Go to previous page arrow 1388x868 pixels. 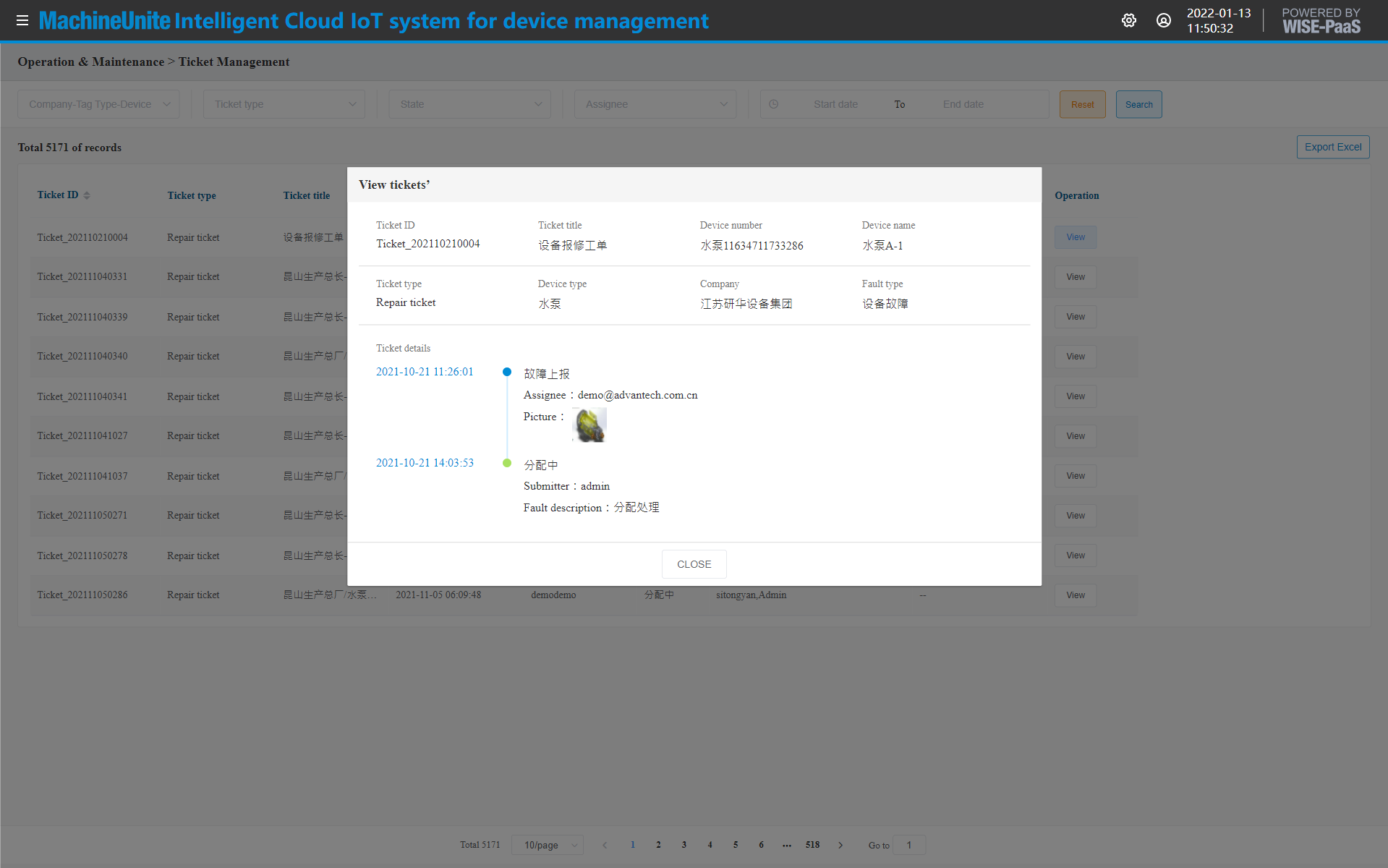pyautogui.click(x=605, y=845)
